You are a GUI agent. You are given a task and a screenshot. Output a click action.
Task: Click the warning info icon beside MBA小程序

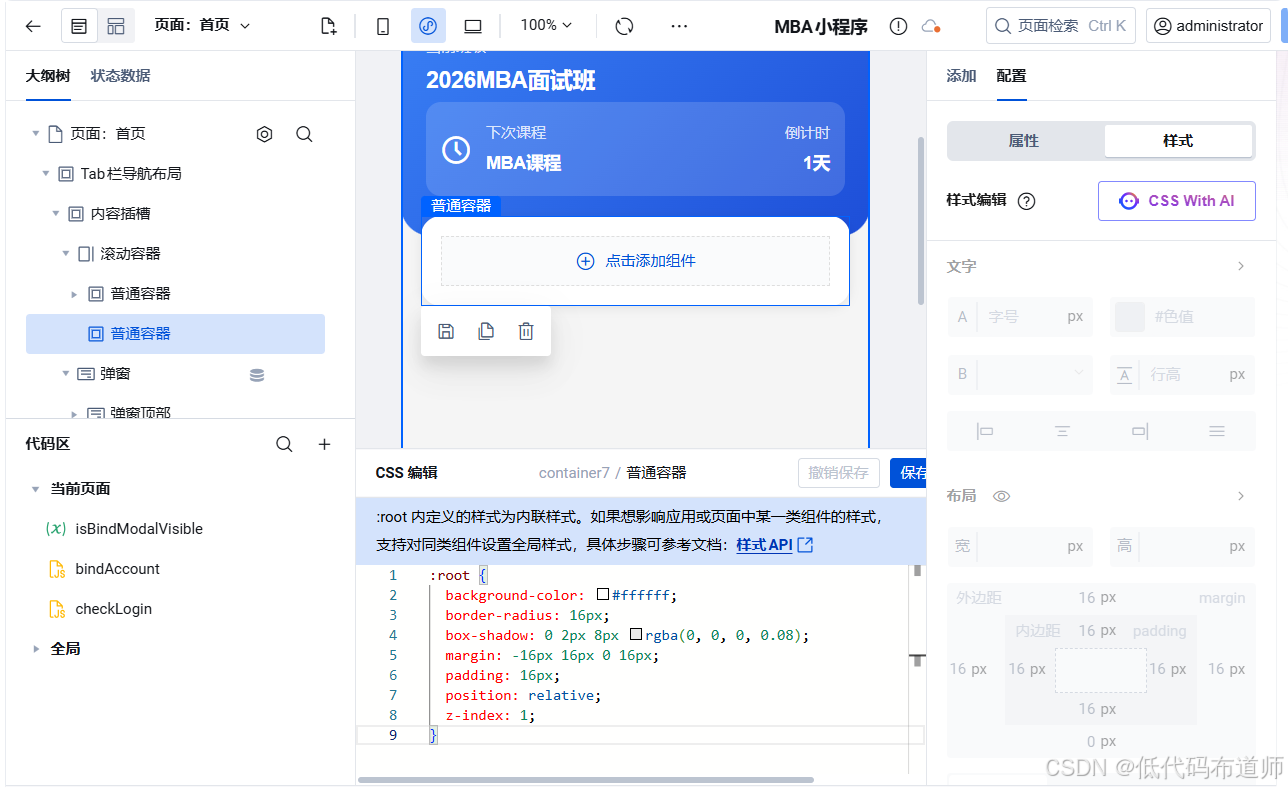[x=898, y=27]
